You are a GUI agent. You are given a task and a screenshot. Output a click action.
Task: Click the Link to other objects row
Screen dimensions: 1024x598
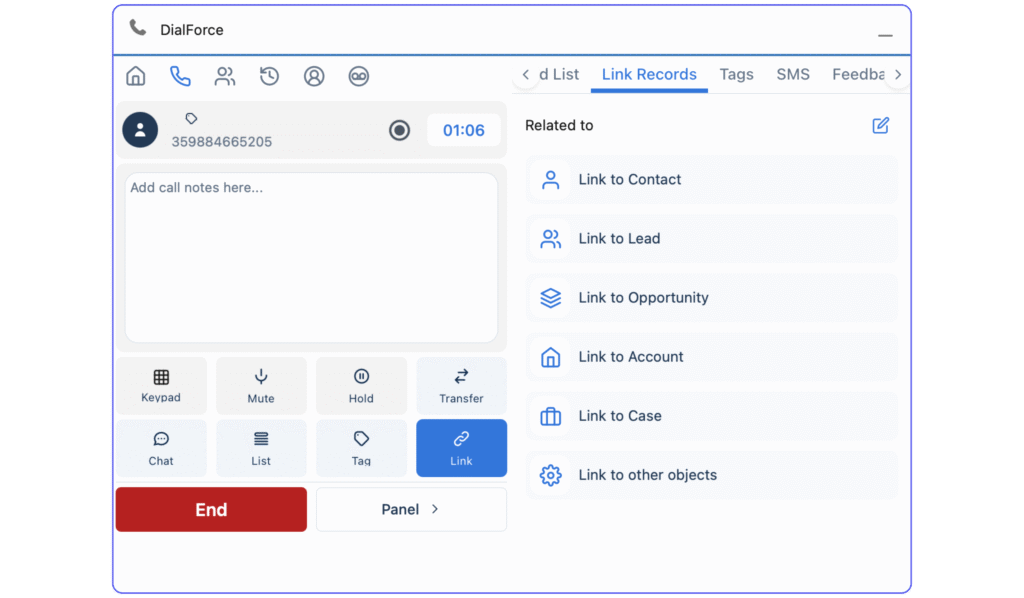pos(712,475)
